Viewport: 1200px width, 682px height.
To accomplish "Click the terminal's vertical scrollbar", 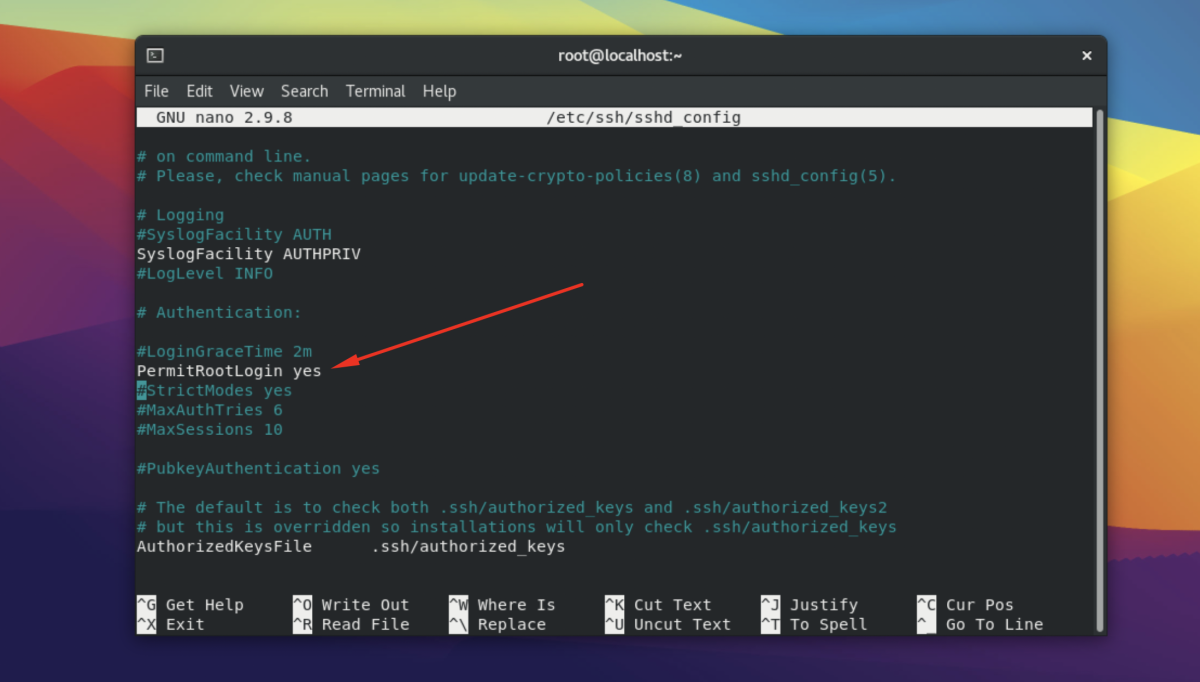I will pyautogui.click(x=1100, y=370).
